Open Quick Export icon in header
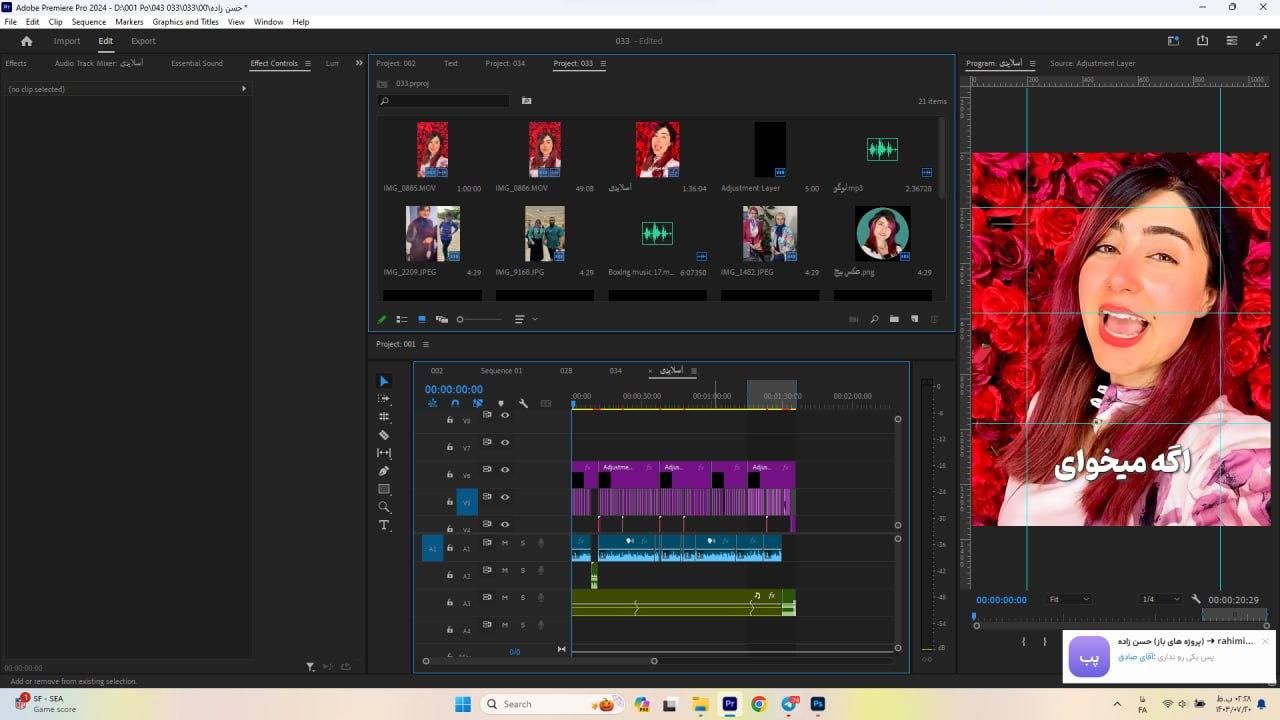Image resolution: width=1280 pixels, height=720 pixels. click(x=1202, y=41)
